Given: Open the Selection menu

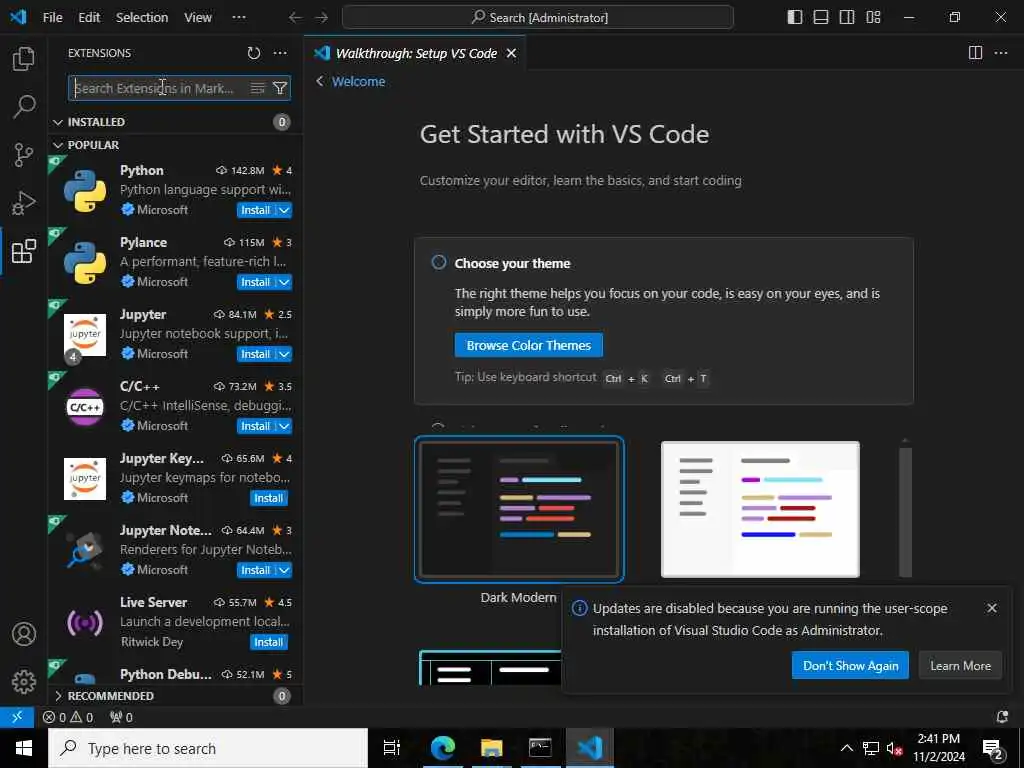Looking at the screenshot, I should [142, 18].
